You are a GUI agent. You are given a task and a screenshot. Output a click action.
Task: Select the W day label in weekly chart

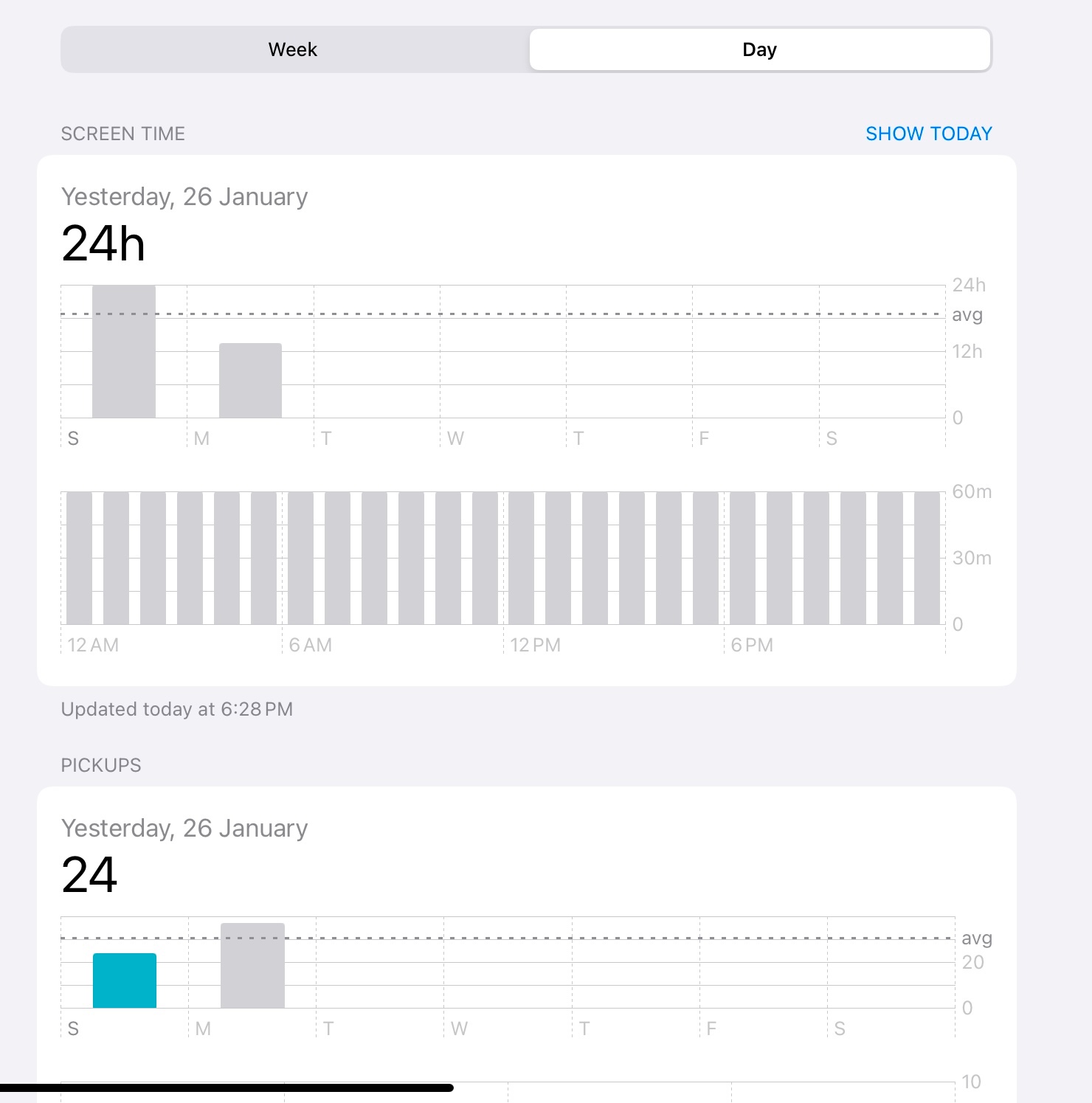[455, 438]
